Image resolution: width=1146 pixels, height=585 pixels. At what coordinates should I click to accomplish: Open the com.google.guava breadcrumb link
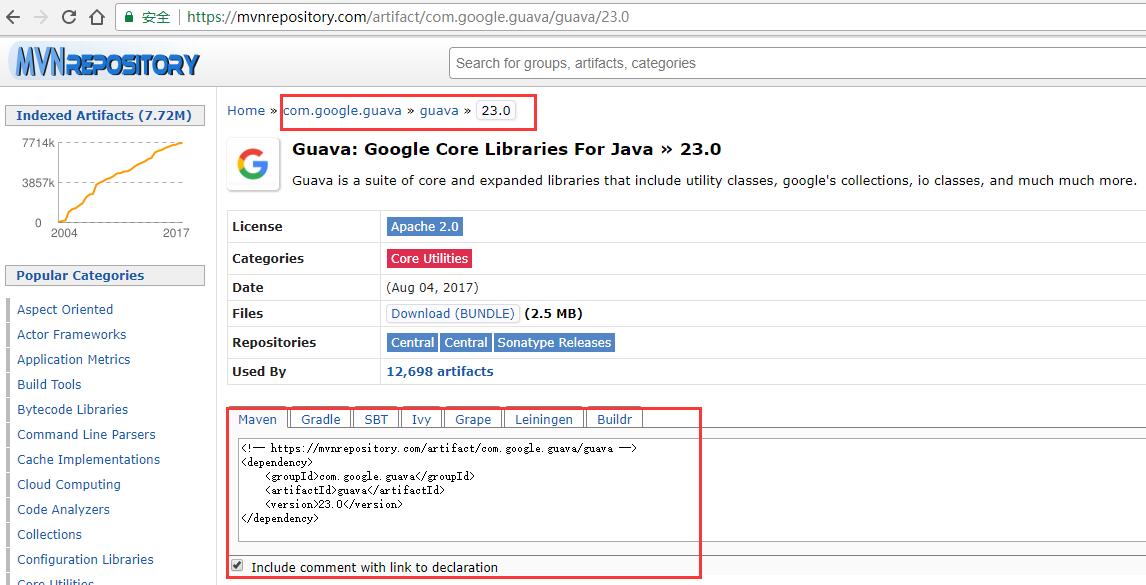point(342,110)
